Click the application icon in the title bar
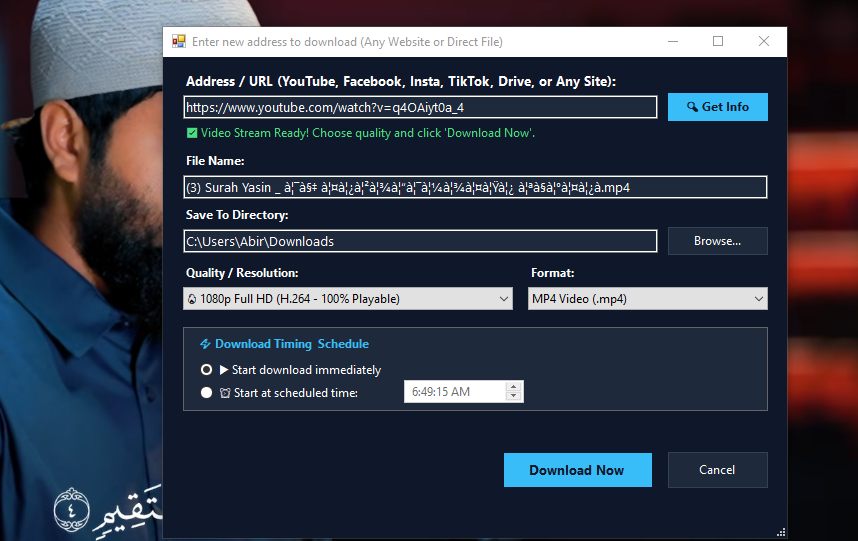 point(179,42)
